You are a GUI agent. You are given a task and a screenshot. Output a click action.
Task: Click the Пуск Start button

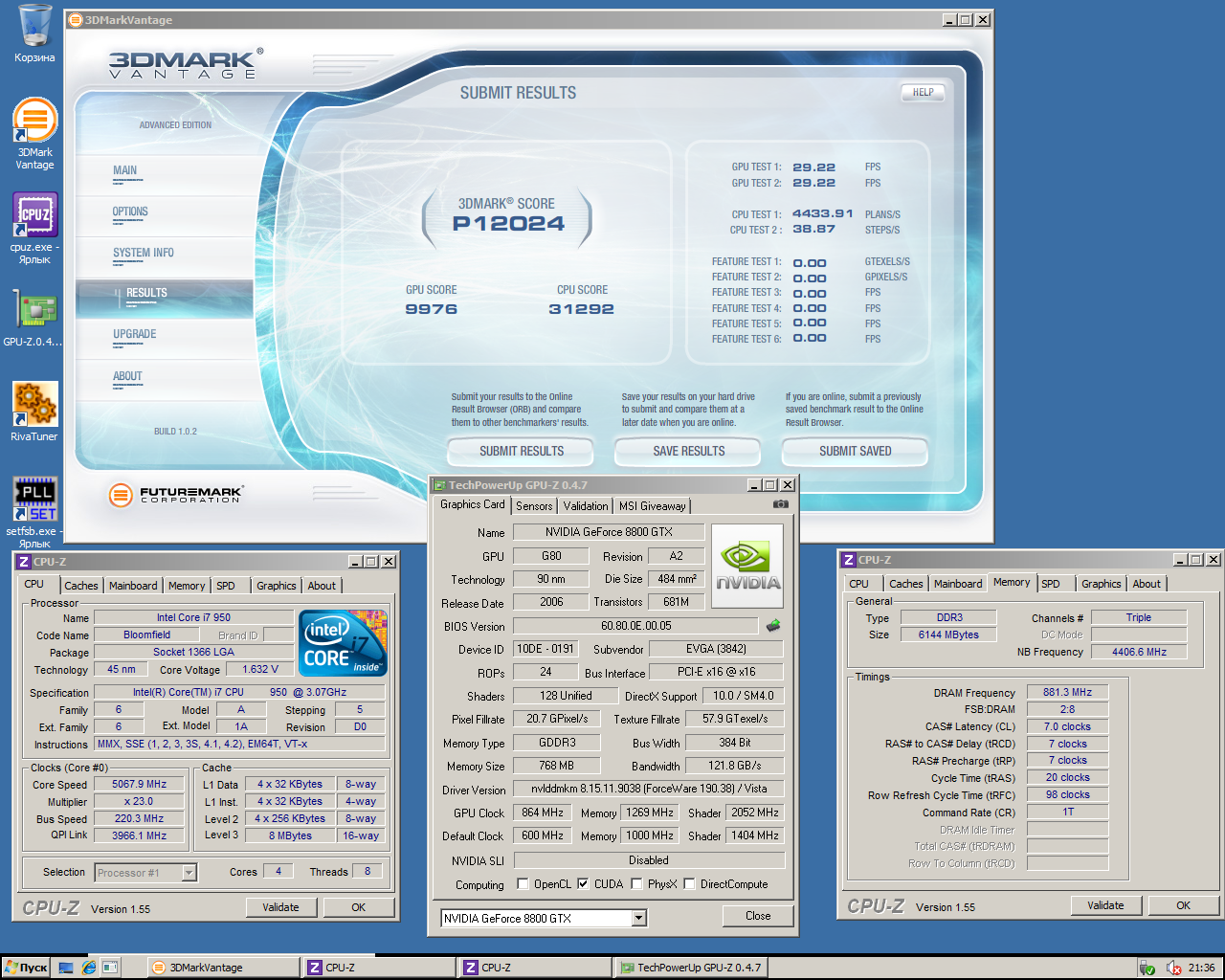coord(26,968)
